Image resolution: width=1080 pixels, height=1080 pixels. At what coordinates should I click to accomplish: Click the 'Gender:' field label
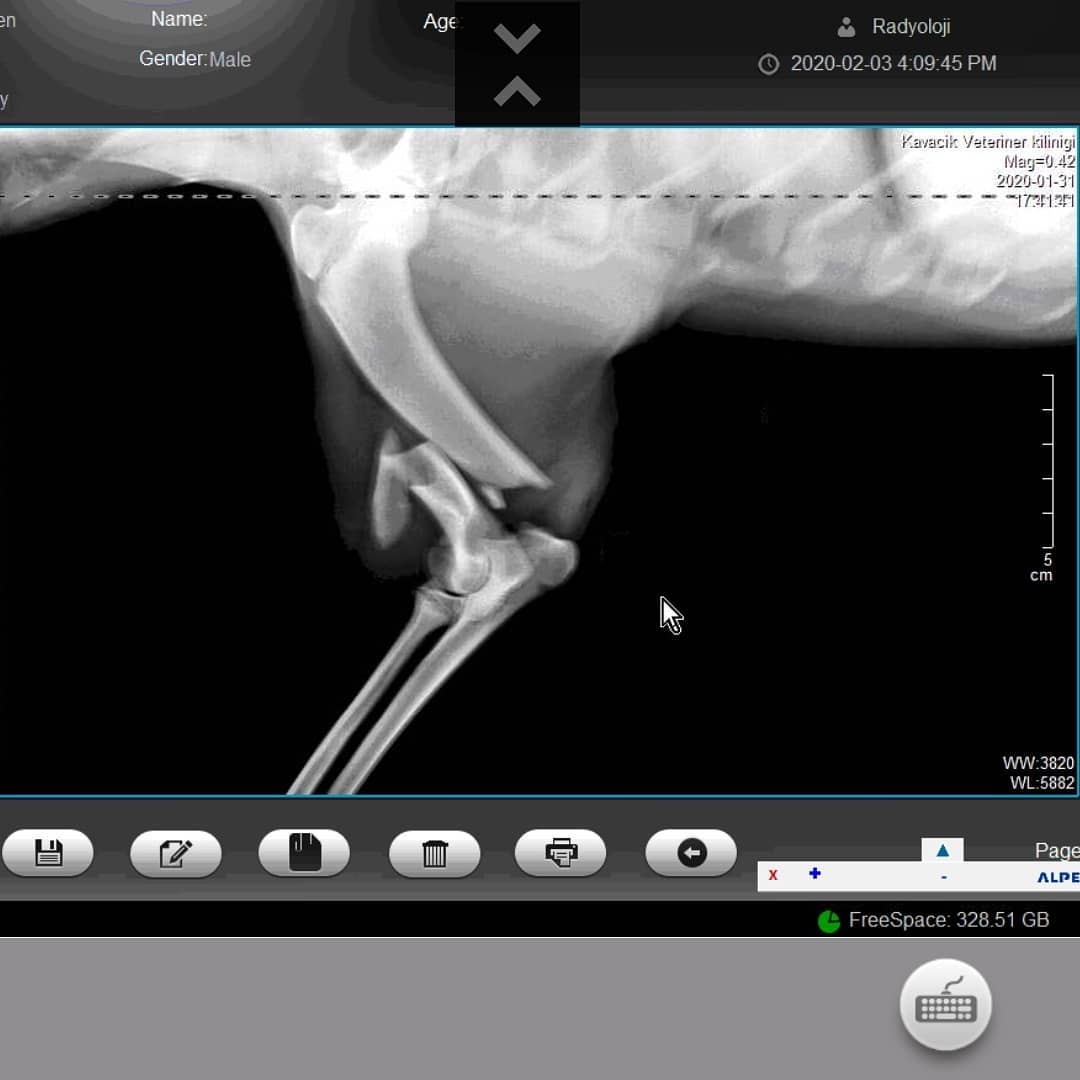(173, 59)
